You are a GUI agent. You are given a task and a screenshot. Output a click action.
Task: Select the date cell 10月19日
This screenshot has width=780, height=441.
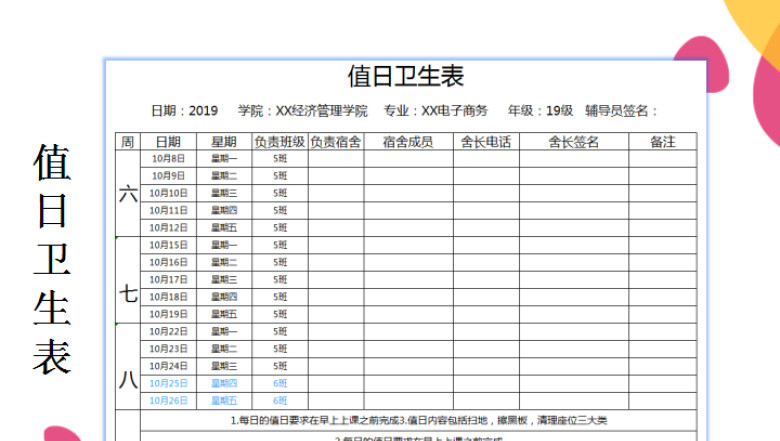[x=168, y=314]
